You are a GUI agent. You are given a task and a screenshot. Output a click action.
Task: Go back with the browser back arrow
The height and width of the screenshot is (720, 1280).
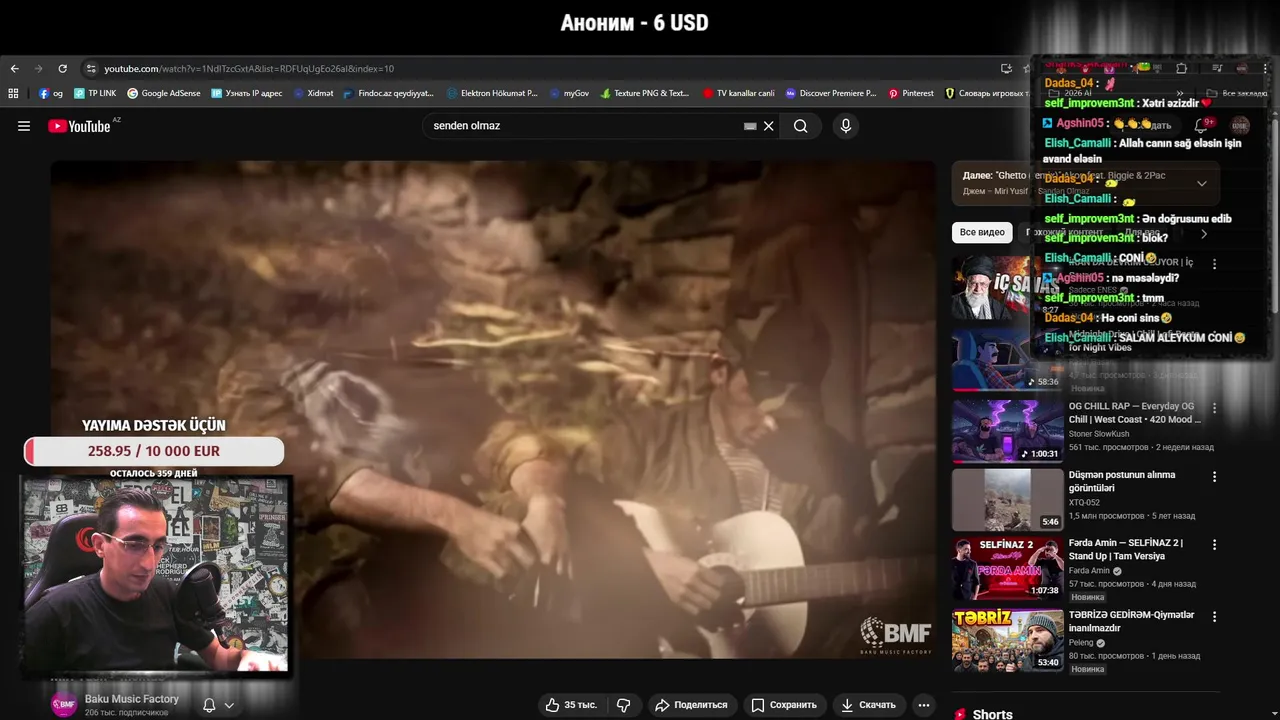point(14,69)
